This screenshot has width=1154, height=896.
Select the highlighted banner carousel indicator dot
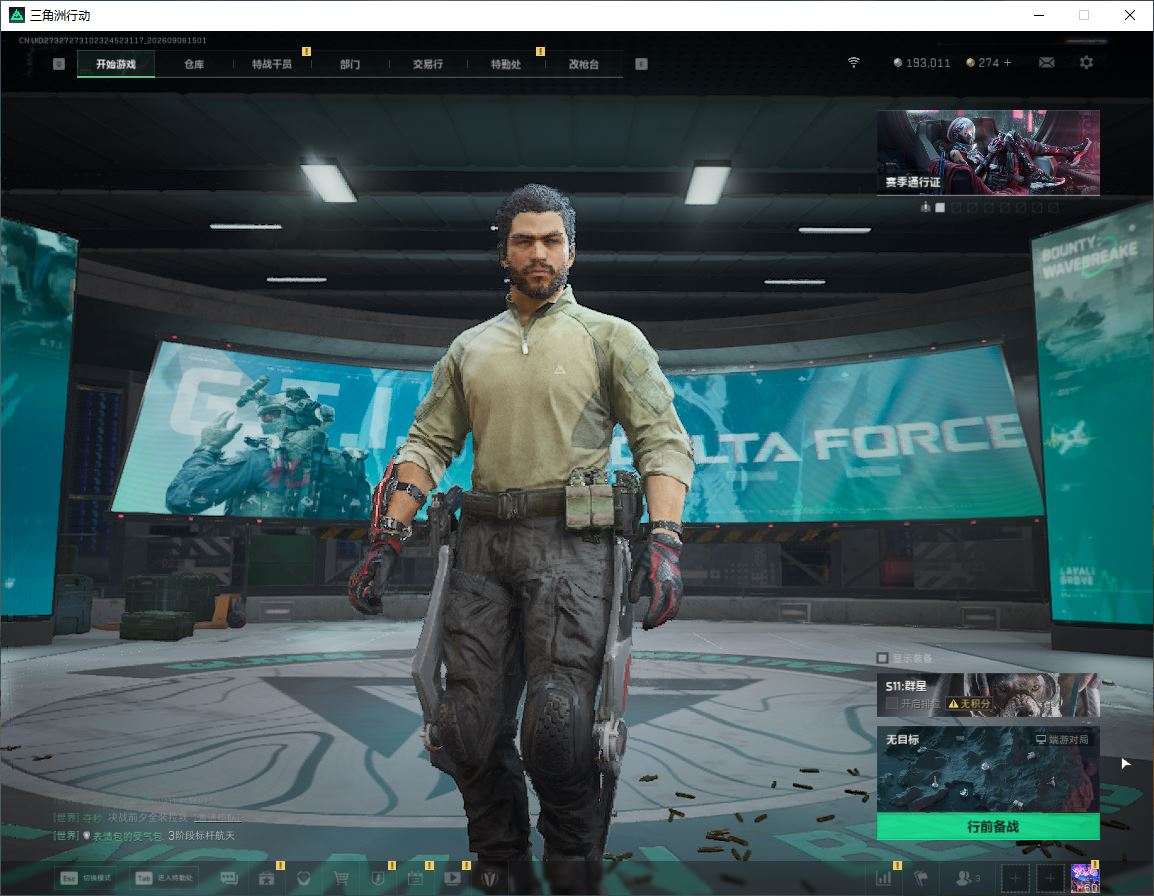940,208
